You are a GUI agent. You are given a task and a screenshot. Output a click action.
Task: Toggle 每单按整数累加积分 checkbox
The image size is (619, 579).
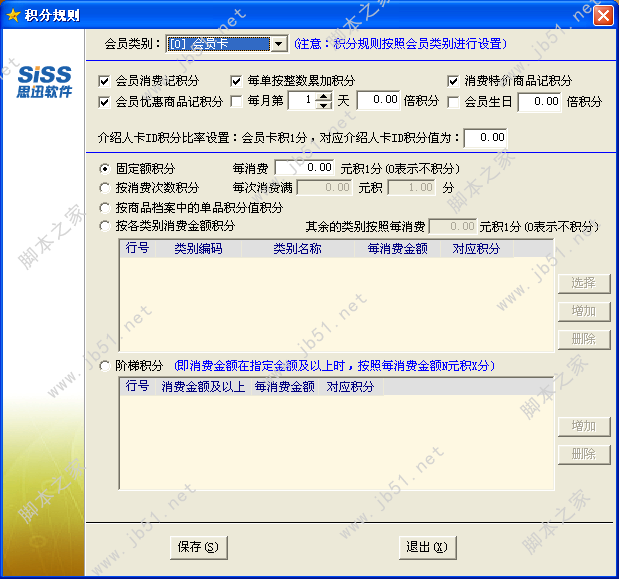click(236, 81)
